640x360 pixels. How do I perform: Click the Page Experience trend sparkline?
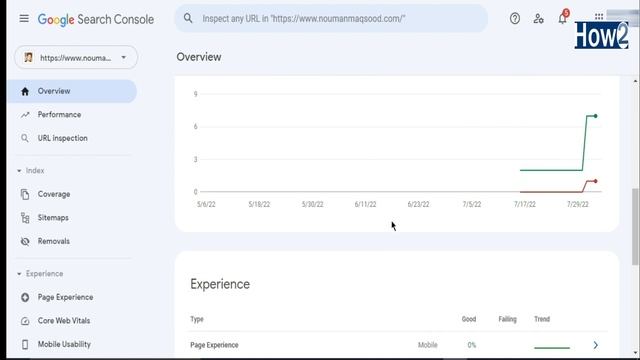point(552,348)
